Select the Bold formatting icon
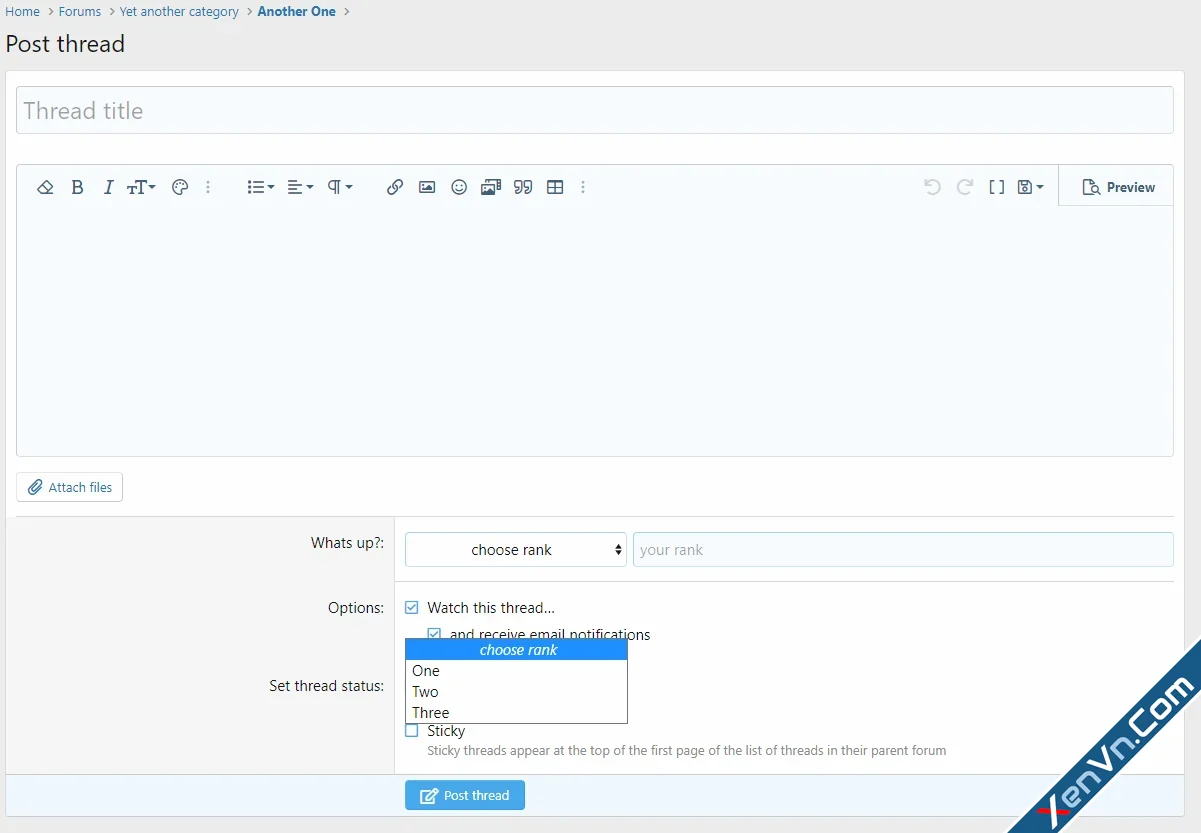The height and width of the screenshot is (833, 1201). pyautogui.click(x=77, y=187)
